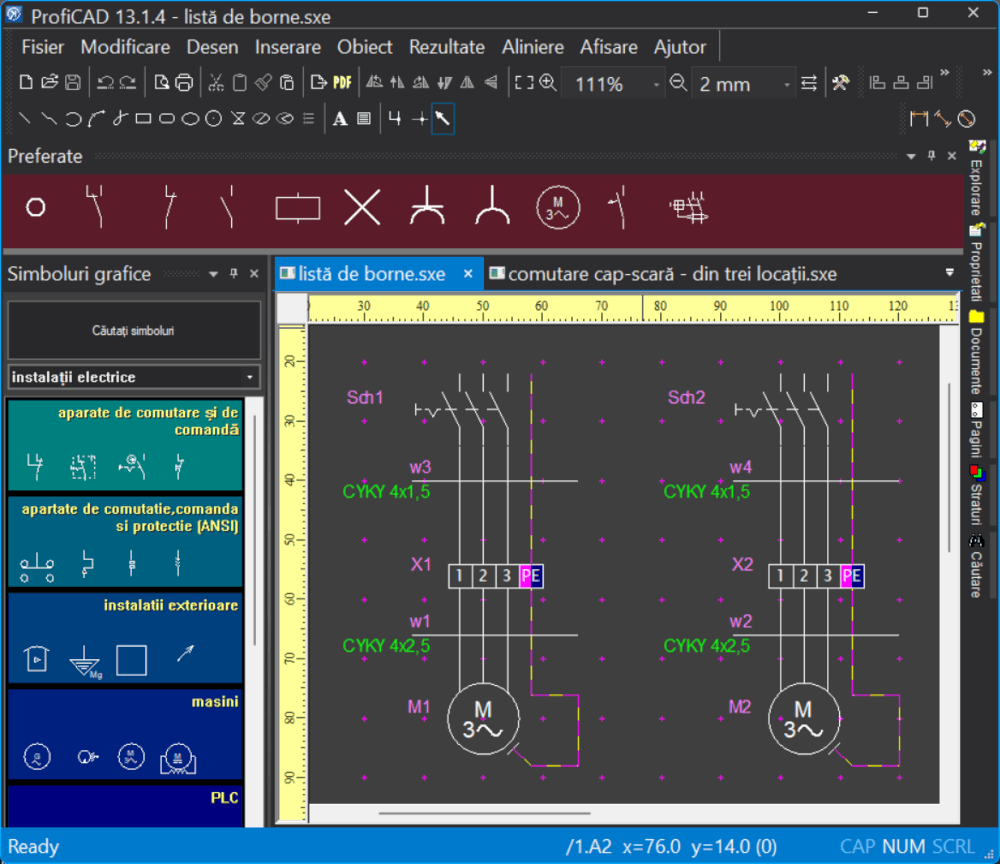Select the rounded rectangle drawing tool

pyautogui.click(x=166, y=119)
